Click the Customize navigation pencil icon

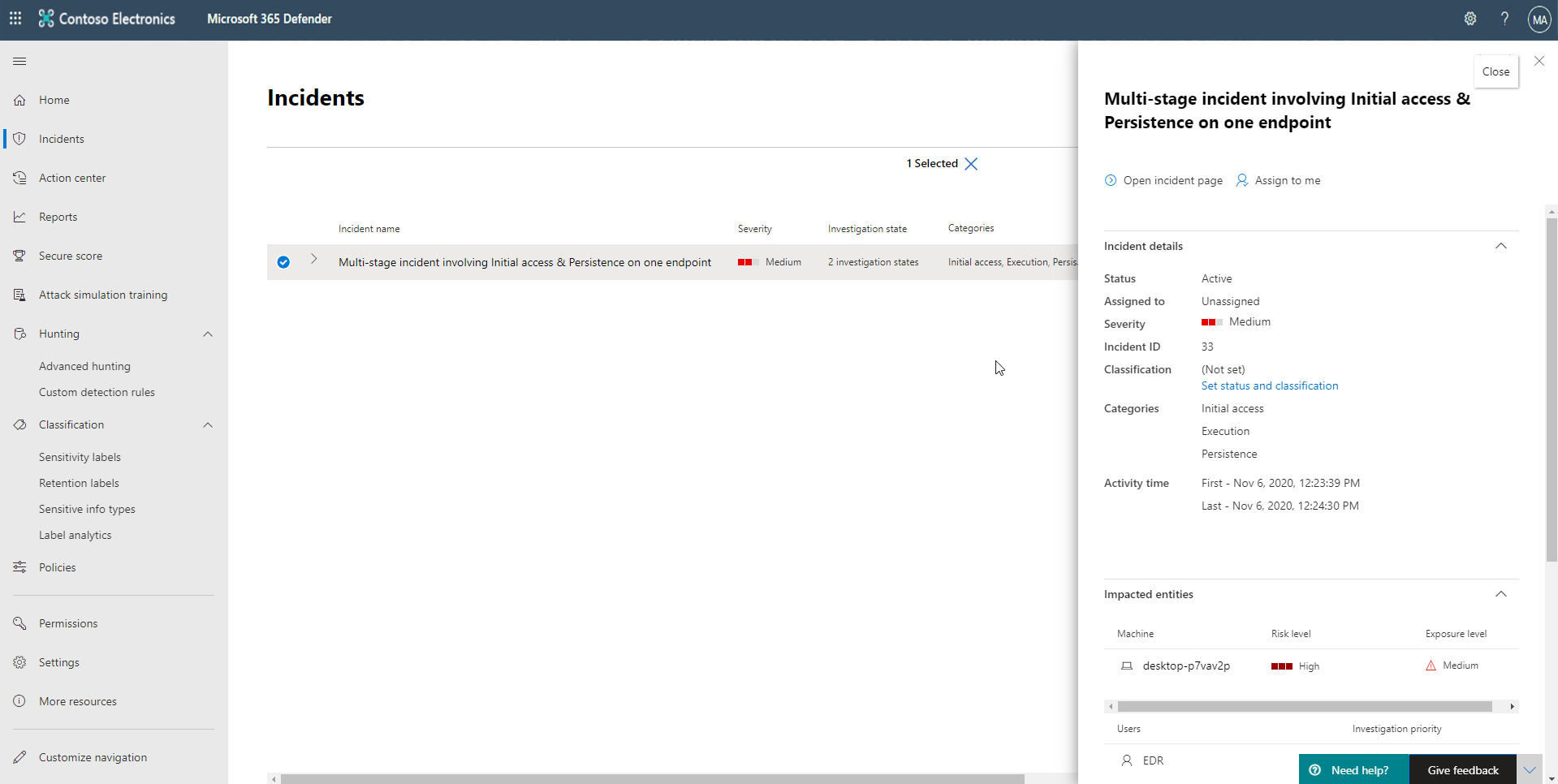pos(19,757)
